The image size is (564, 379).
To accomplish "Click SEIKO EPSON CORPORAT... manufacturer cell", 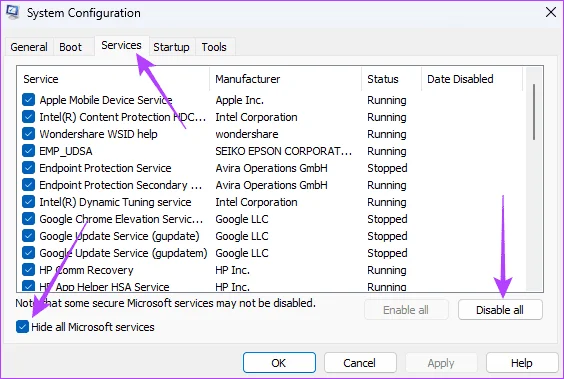I will 283,151.
